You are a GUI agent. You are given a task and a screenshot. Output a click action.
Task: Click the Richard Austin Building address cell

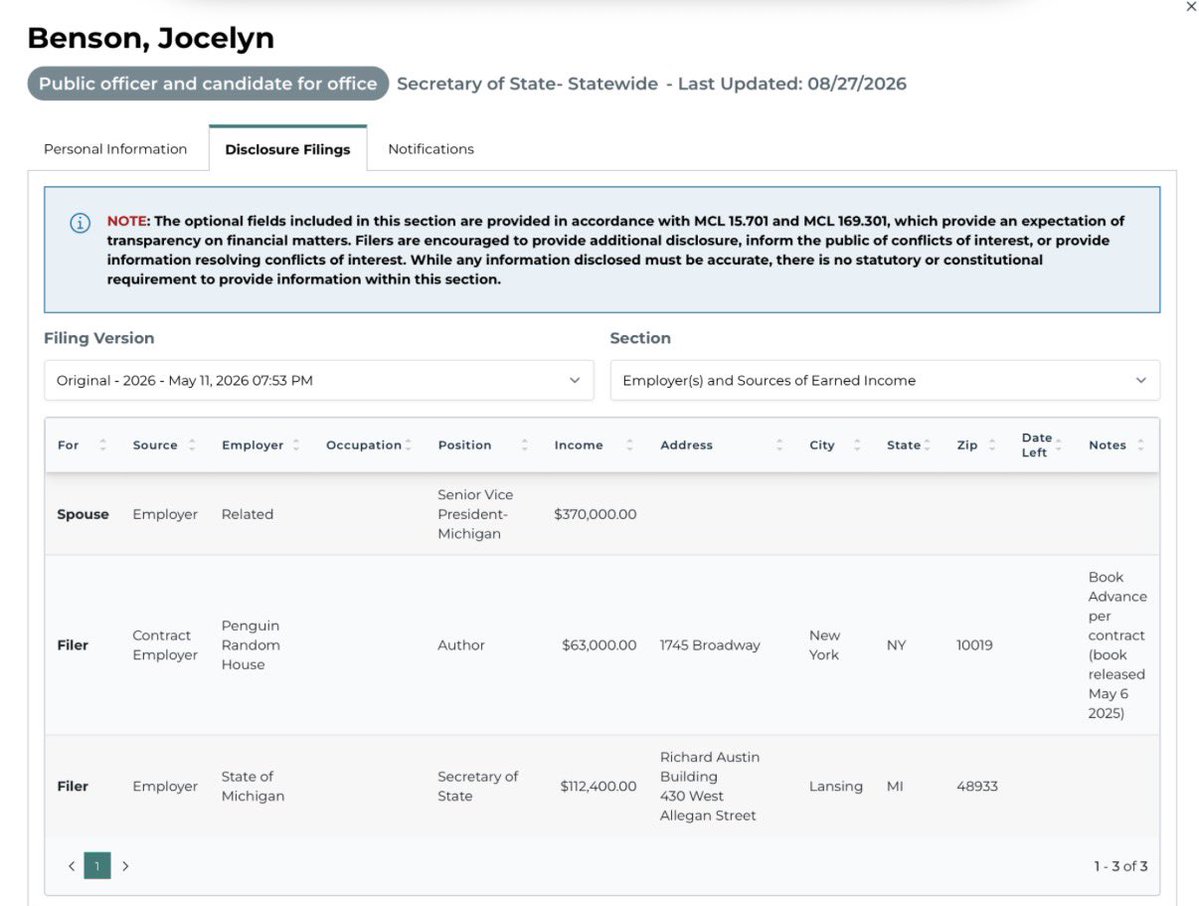[710, 786]
